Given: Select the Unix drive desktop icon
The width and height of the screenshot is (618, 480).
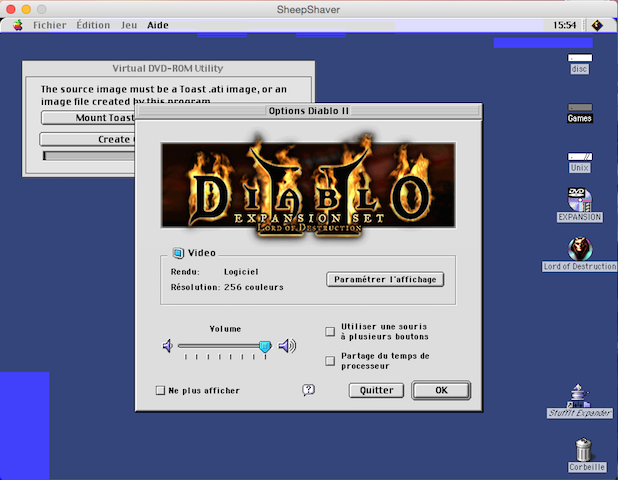Looking at the screenshot, I should click(579, 162).
